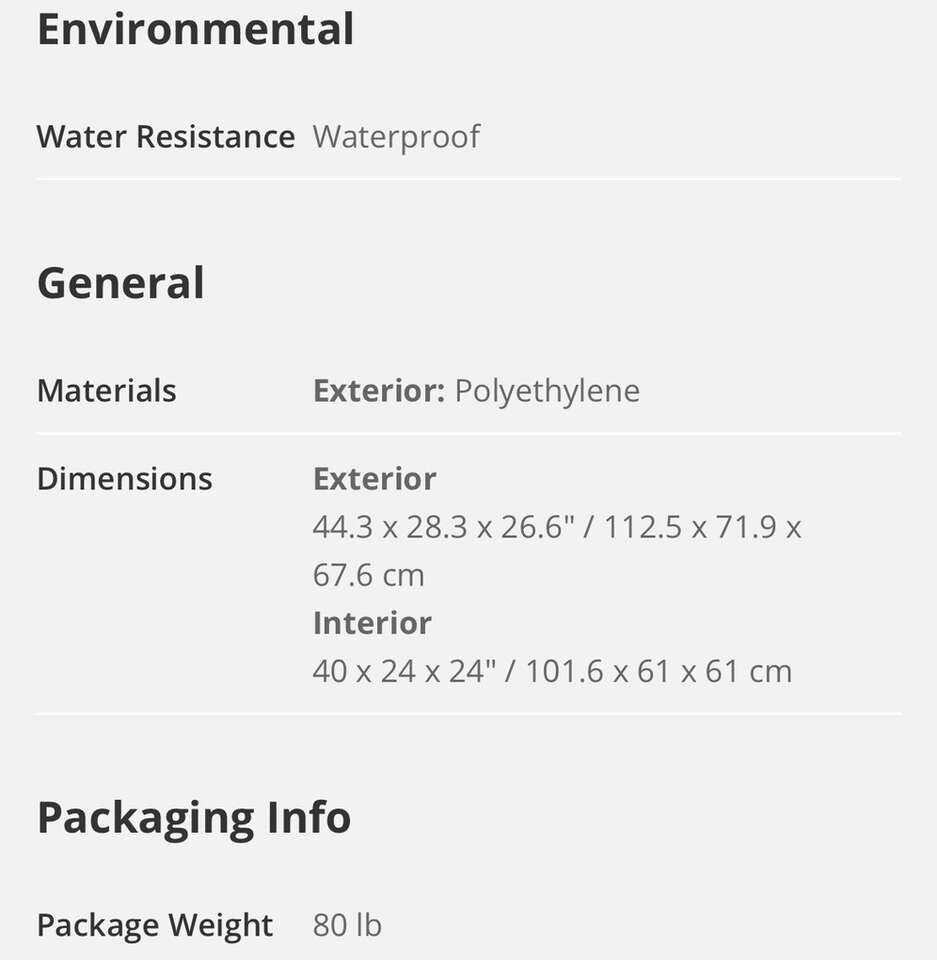Click the Polyethylene material value
This screenshot has width=937, height=960.
coord(547,390)
